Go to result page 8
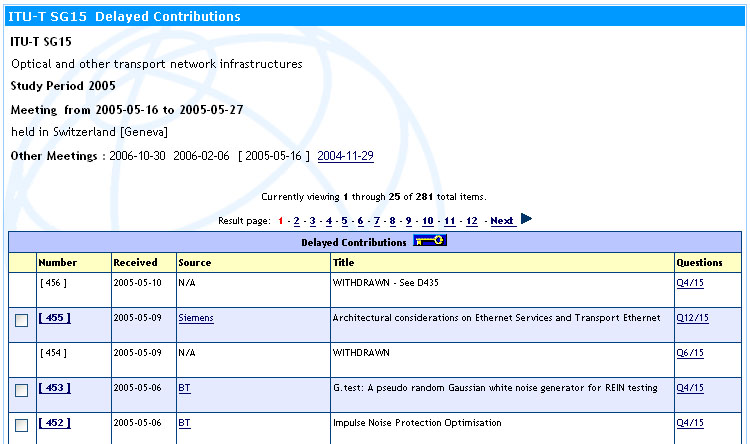This screenshot has height=444, width=750. point(392,221)
